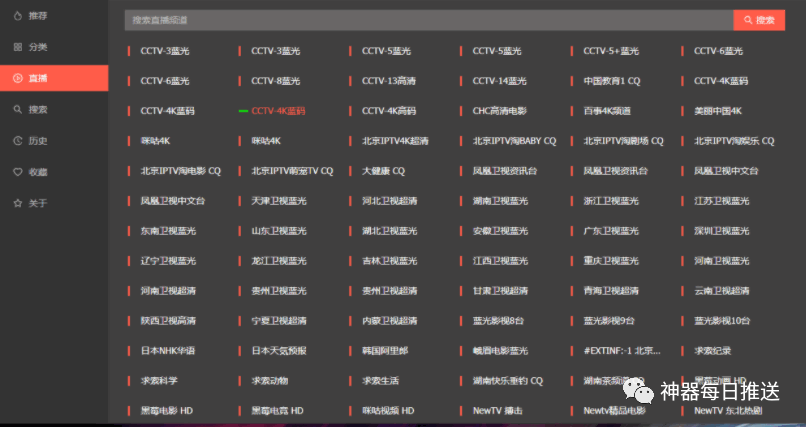
Task: Select the CCTV-4K高码 channel
Action: pos(389,111)
